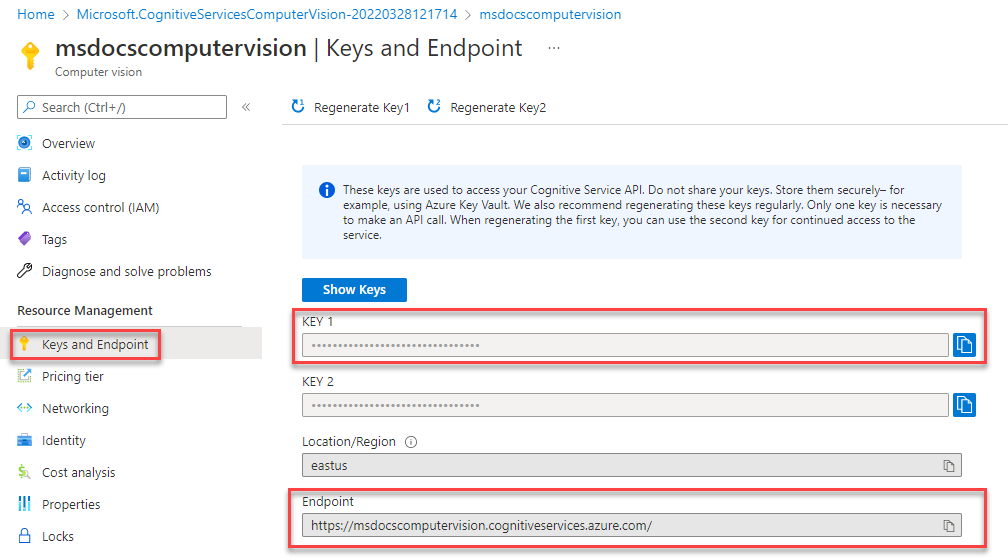Open the Tags section
Screen dimensions: 1008x560
[x=54, y=239]
